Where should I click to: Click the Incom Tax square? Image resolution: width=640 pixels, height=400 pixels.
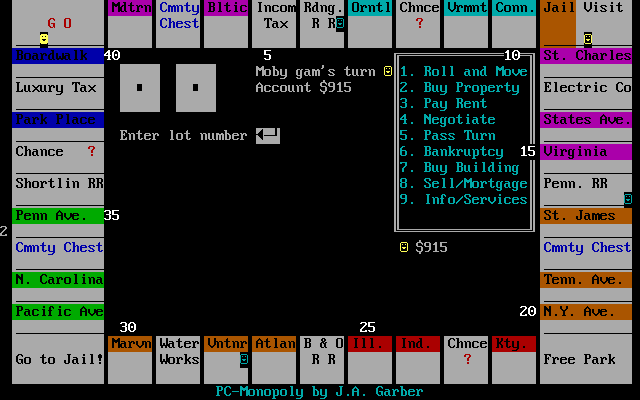[x=274, y=24]
